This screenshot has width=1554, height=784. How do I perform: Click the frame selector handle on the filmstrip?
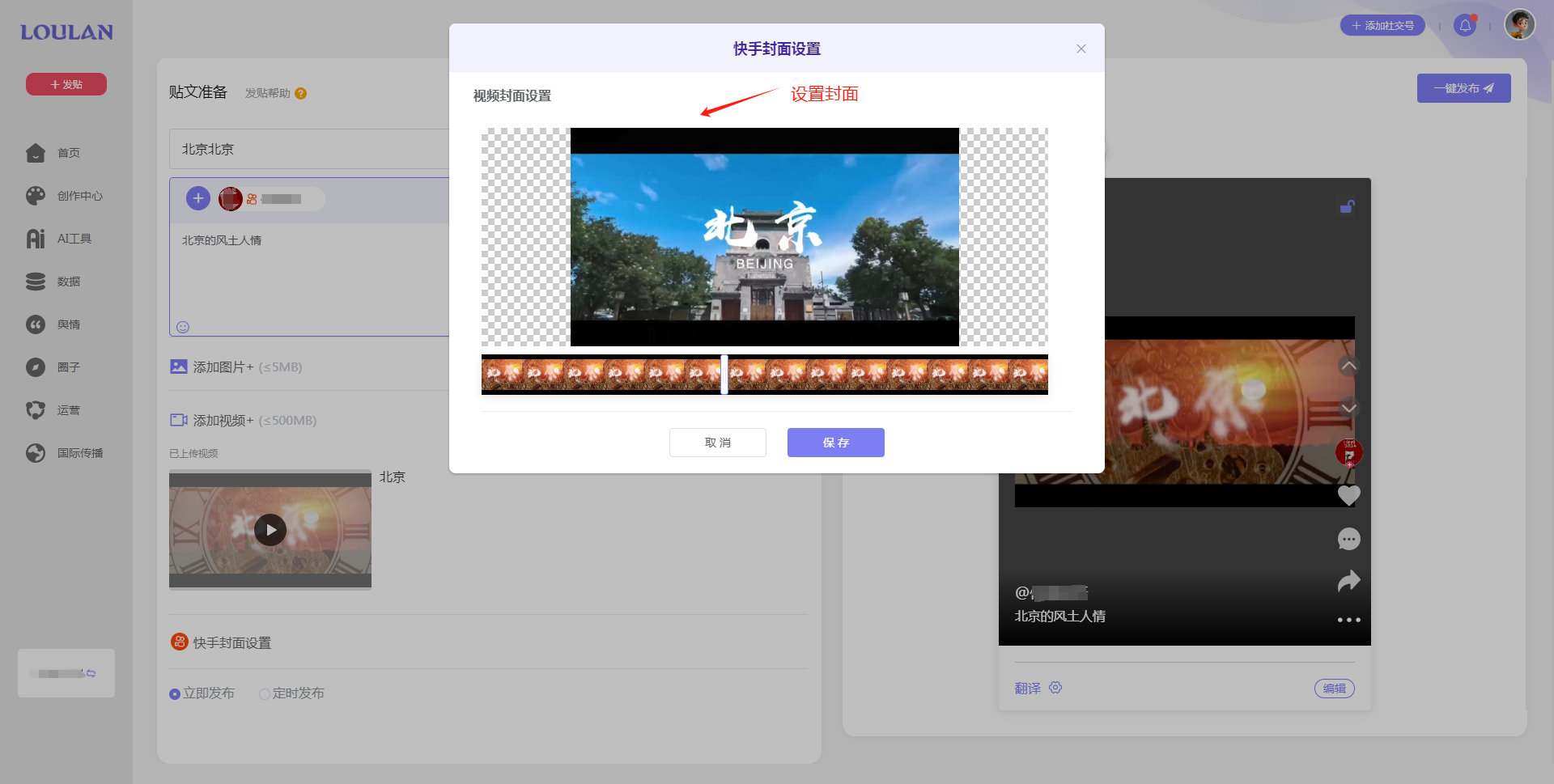coord(724,375)
